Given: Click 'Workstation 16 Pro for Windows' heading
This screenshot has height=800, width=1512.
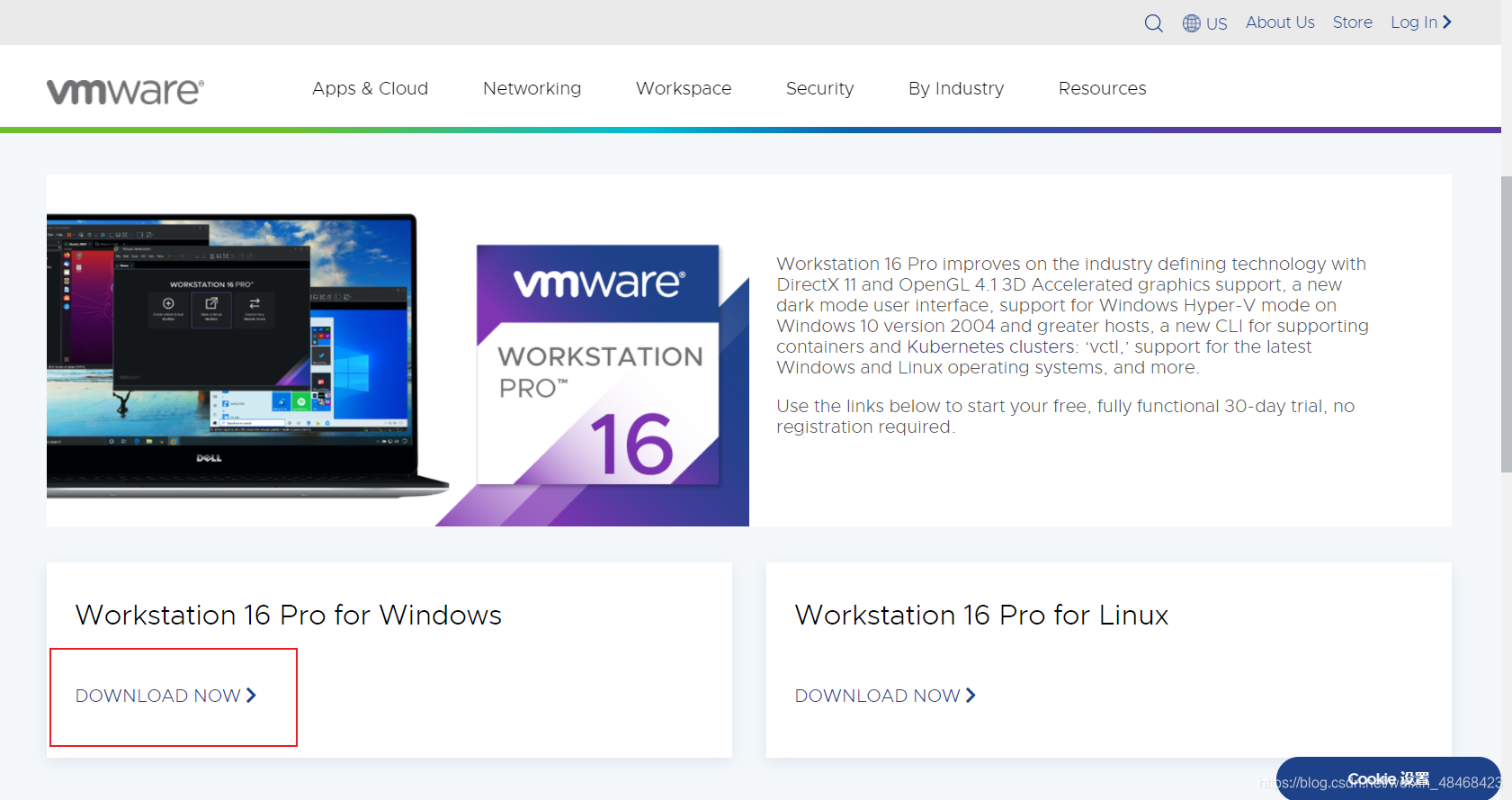Looking at the screenshot, I should tap(289, 615).
